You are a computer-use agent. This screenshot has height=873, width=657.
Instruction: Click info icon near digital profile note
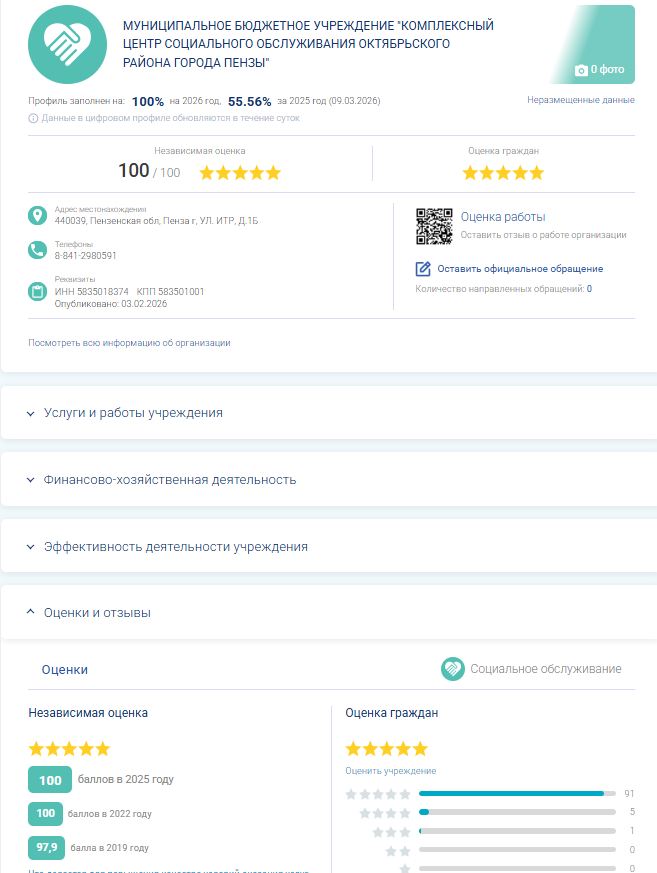tap(33, 118)
